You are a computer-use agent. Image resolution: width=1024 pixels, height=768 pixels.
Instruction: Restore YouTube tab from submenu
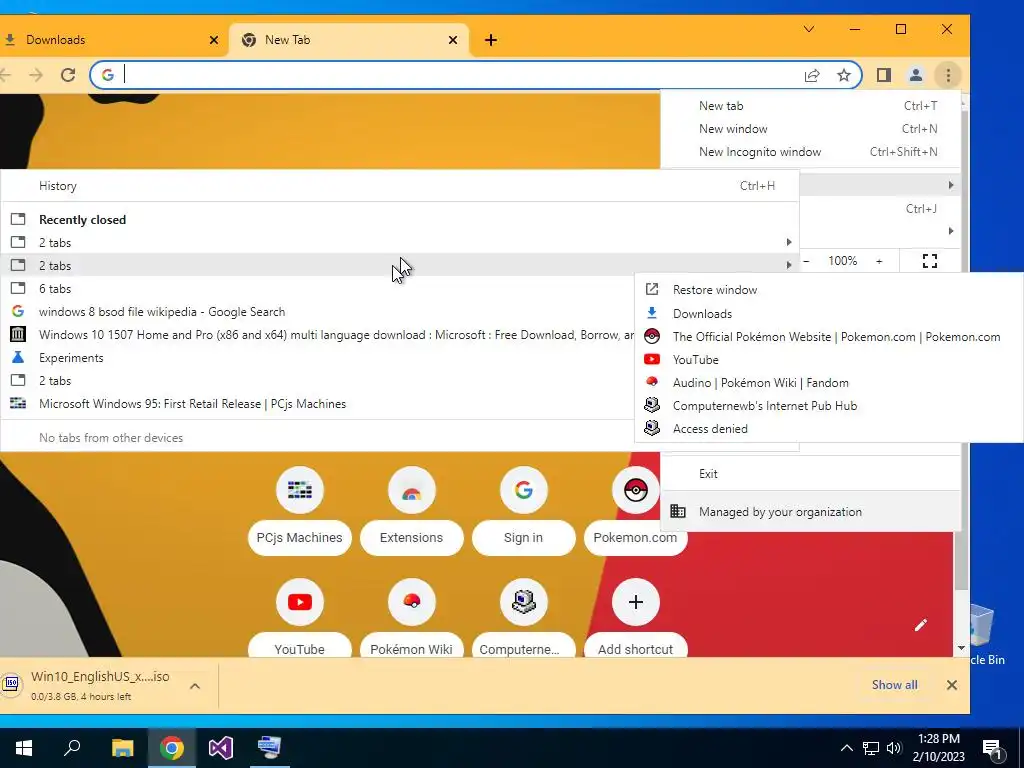click(x=829, y=360)
